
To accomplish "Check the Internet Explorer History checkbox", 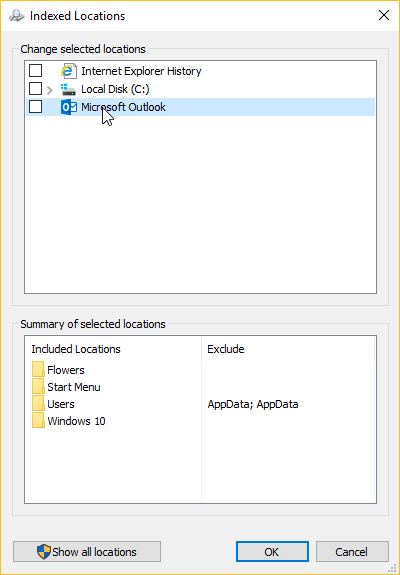I will (x=36, y=71).
